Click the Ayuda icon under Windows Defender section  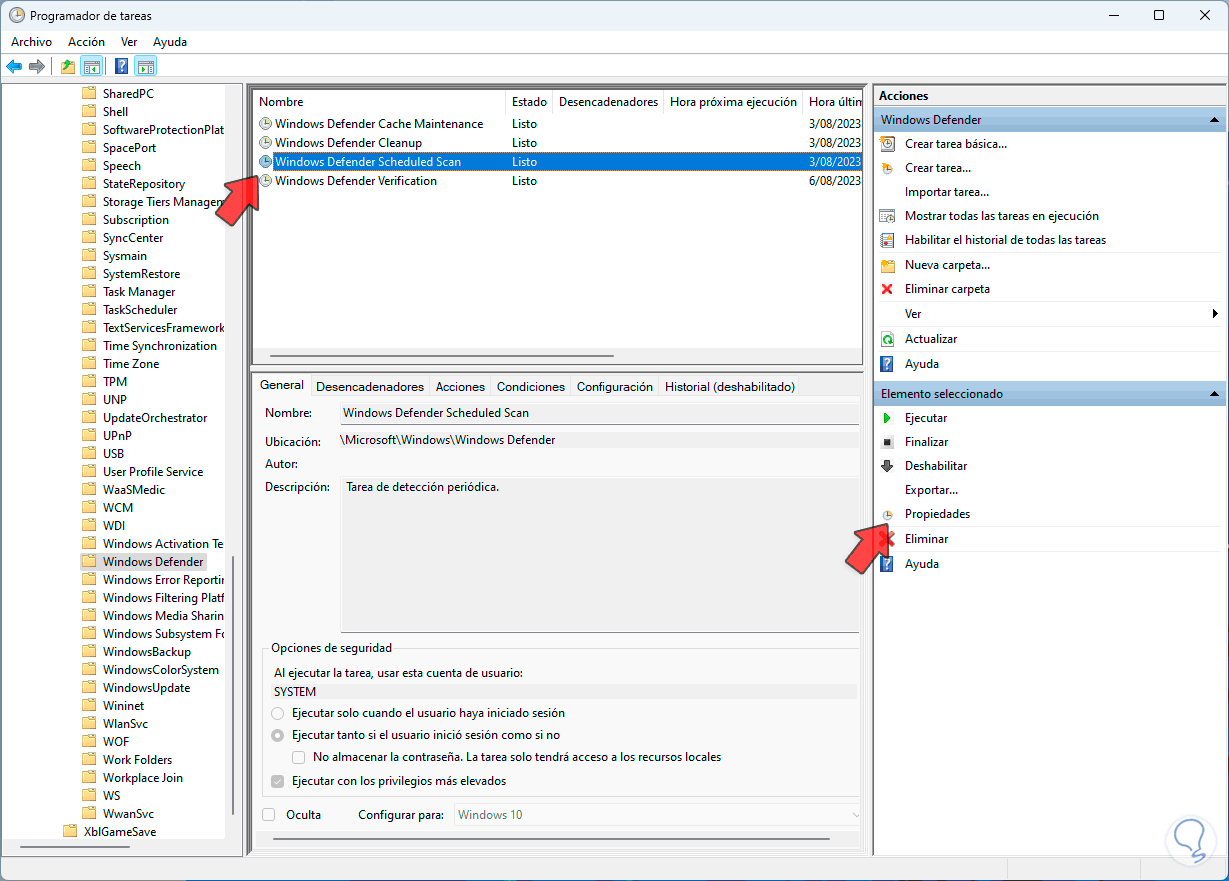887,364
